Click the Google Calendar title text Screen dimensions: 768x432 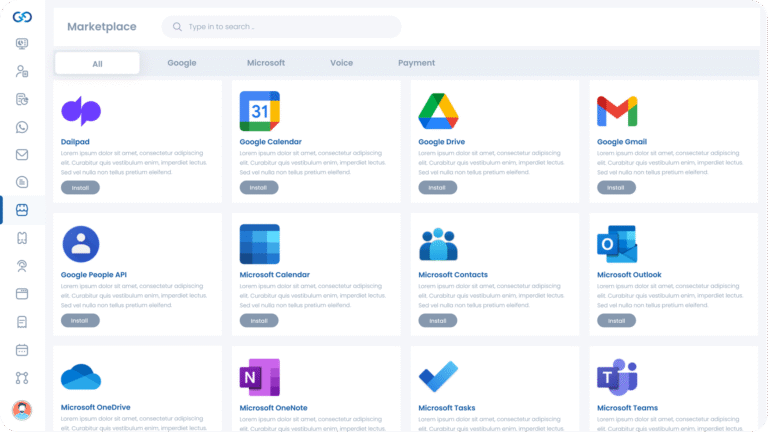coord(270,142)
